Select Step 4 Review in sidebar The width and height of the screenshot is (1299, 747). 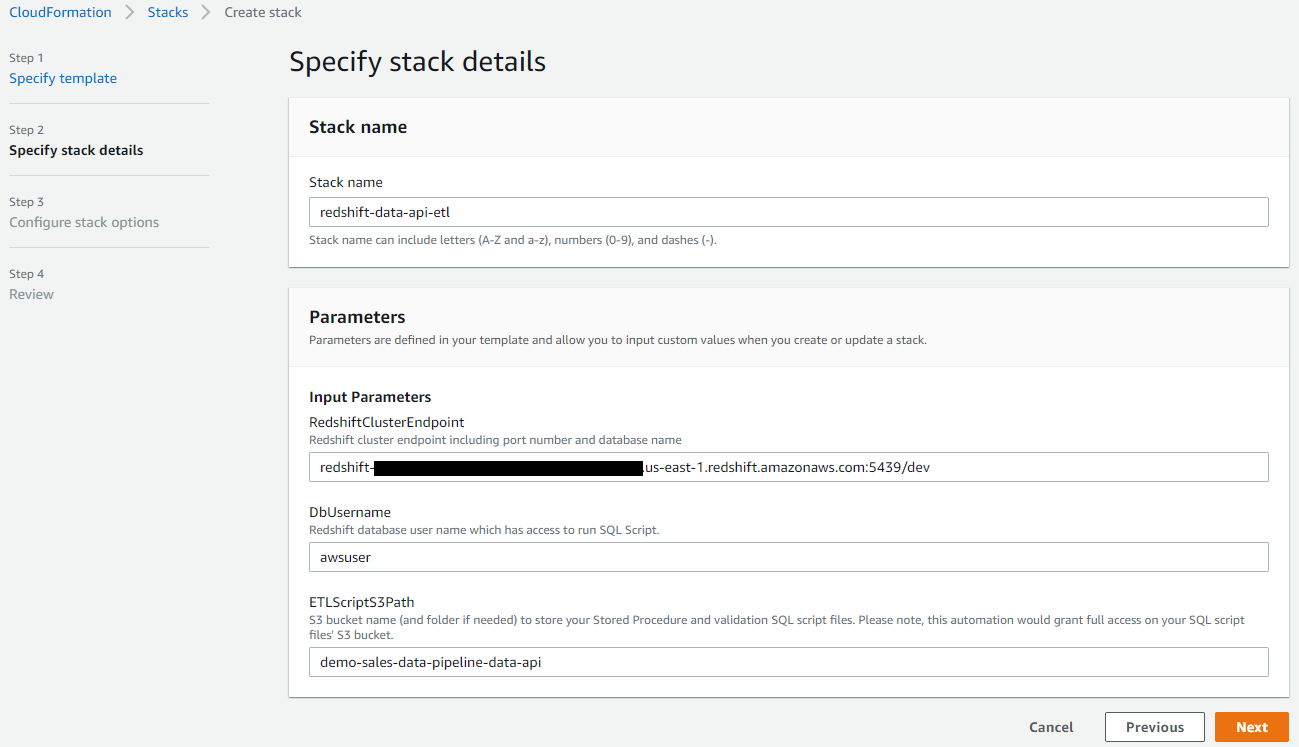pyautogui.click(x=31, y=294)
